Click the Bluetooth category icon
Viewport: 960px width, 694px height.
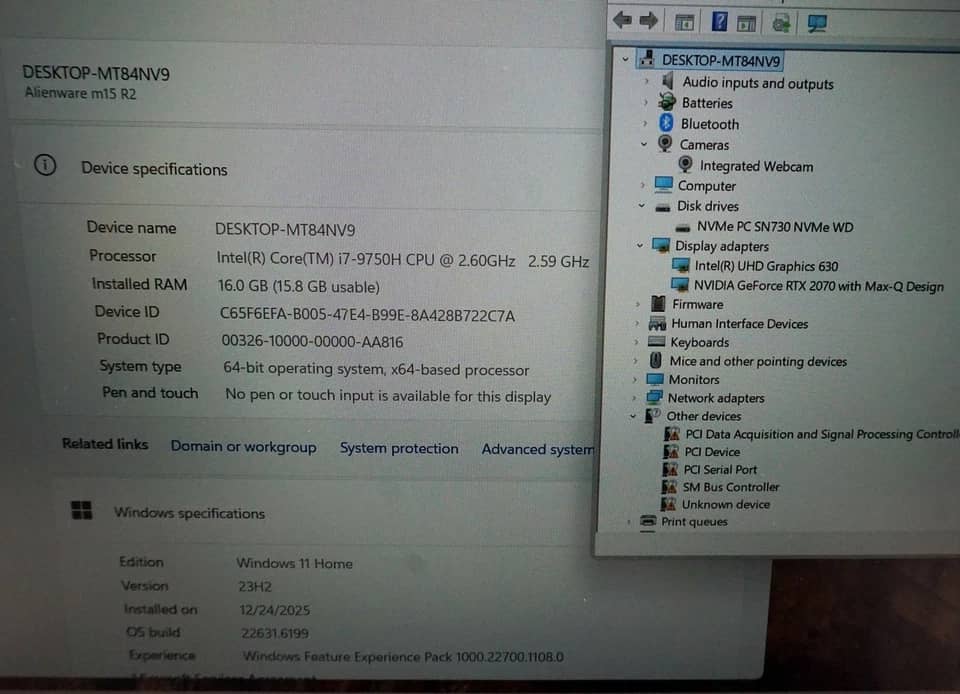click(666, 122)
